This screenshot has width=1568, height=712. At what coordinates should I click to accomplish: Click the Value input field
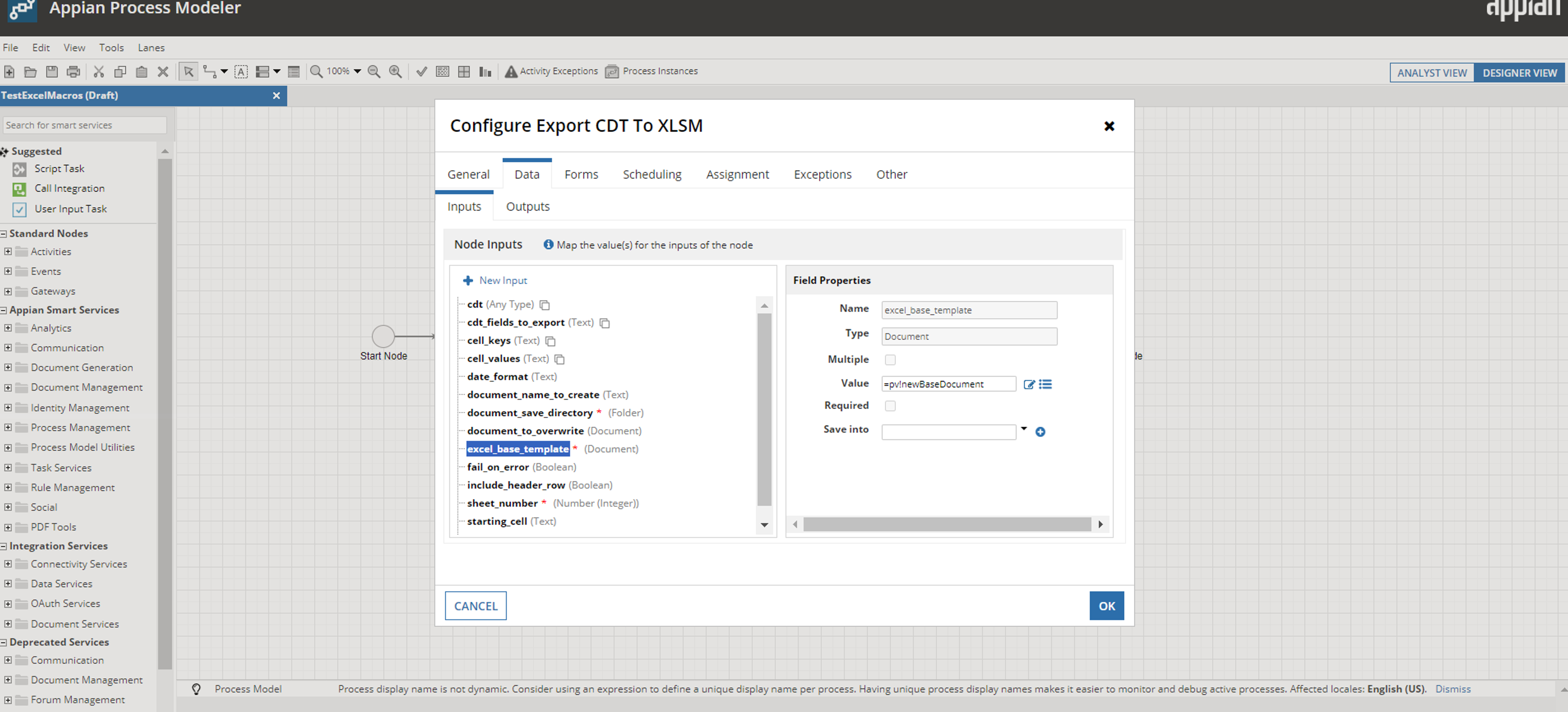(x=948, y=384)
